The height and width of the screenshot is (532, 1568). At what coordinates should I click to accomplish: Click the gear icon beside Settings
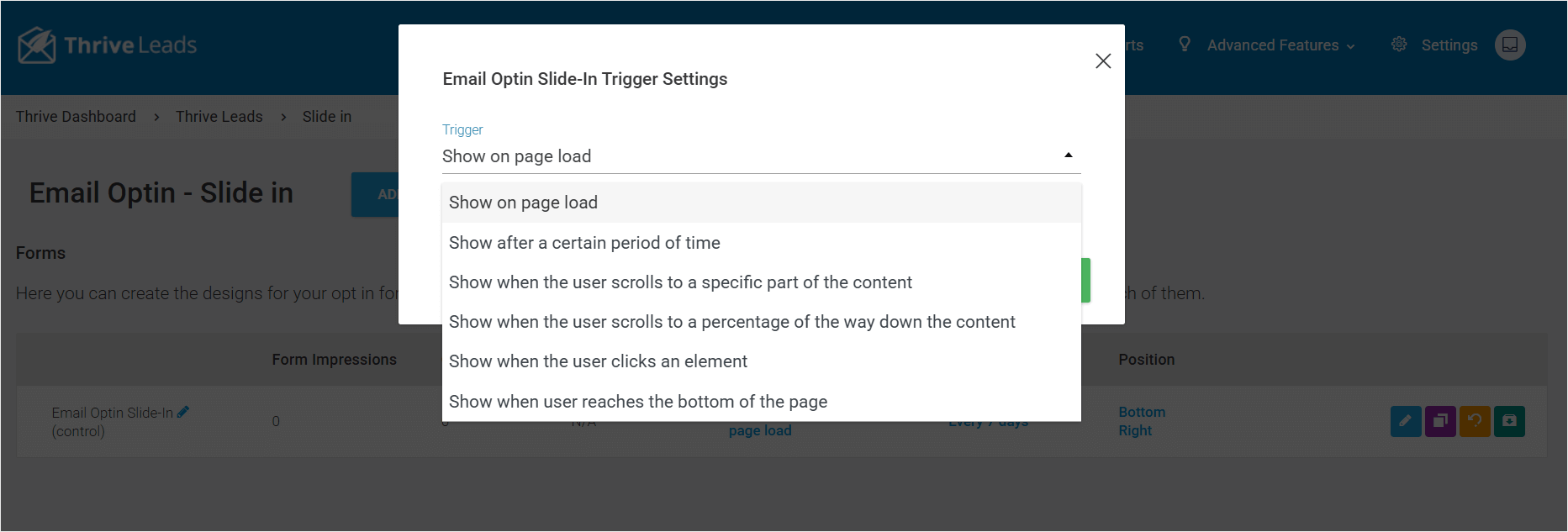pyautogui.click(x=1399, y=45)
